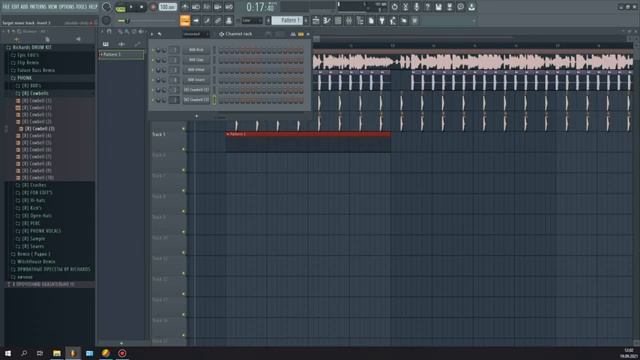Toggle the auto-scrolling arrow icon
Image resolution: width=640 pixels, height=360 pixels.
click(x=196, y=20)
